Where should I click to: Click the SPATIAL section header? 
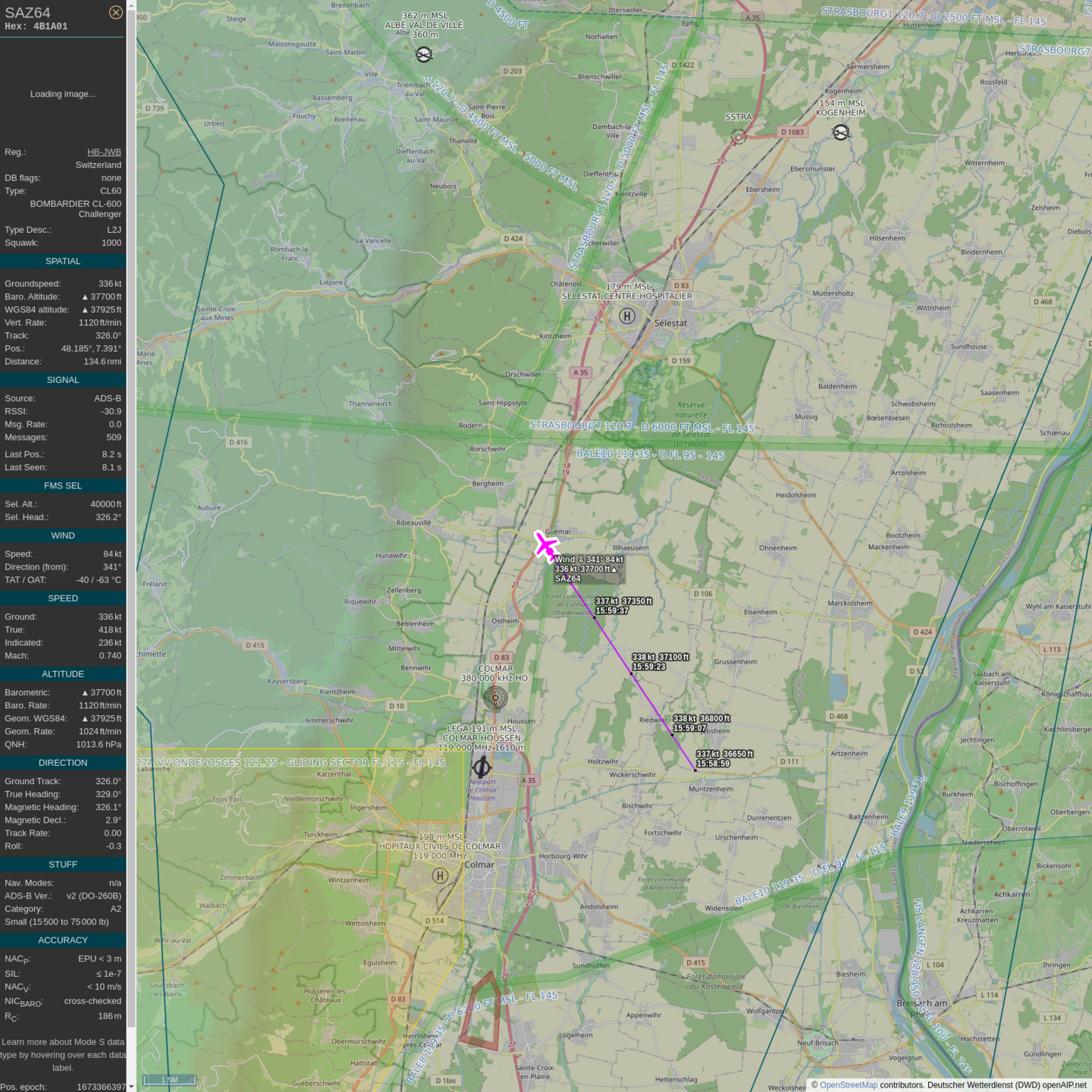point(63,262)
